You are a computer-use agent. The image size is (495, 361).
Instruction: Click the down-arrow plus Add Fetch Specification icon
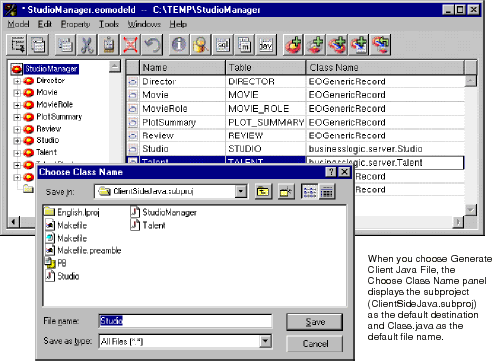pyautogui.click(x=358, y=44)
